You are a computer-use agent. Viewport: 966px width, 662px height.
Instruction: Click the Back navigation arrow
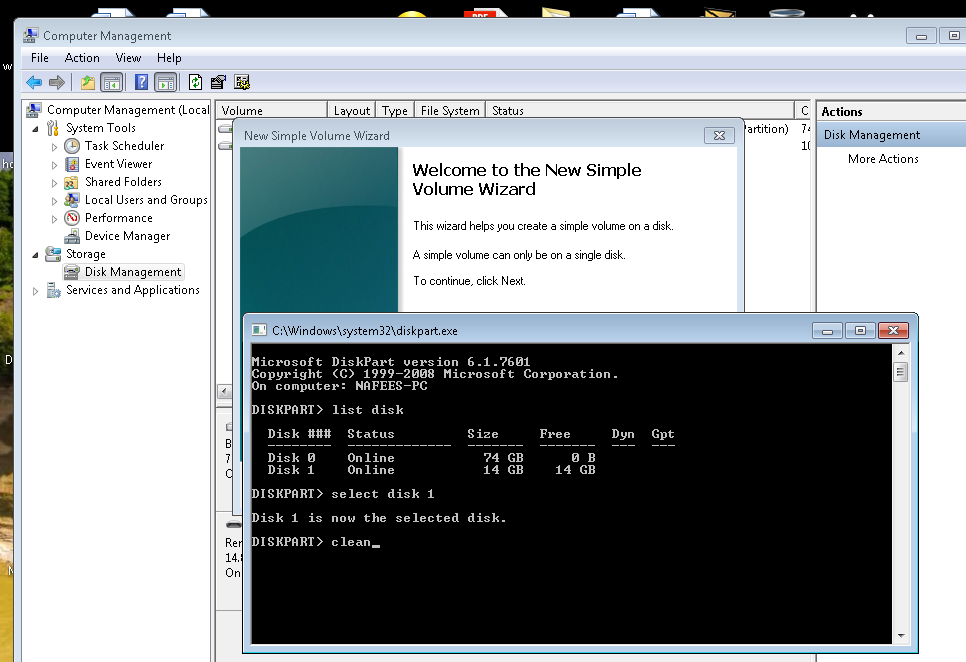(33, 82)
